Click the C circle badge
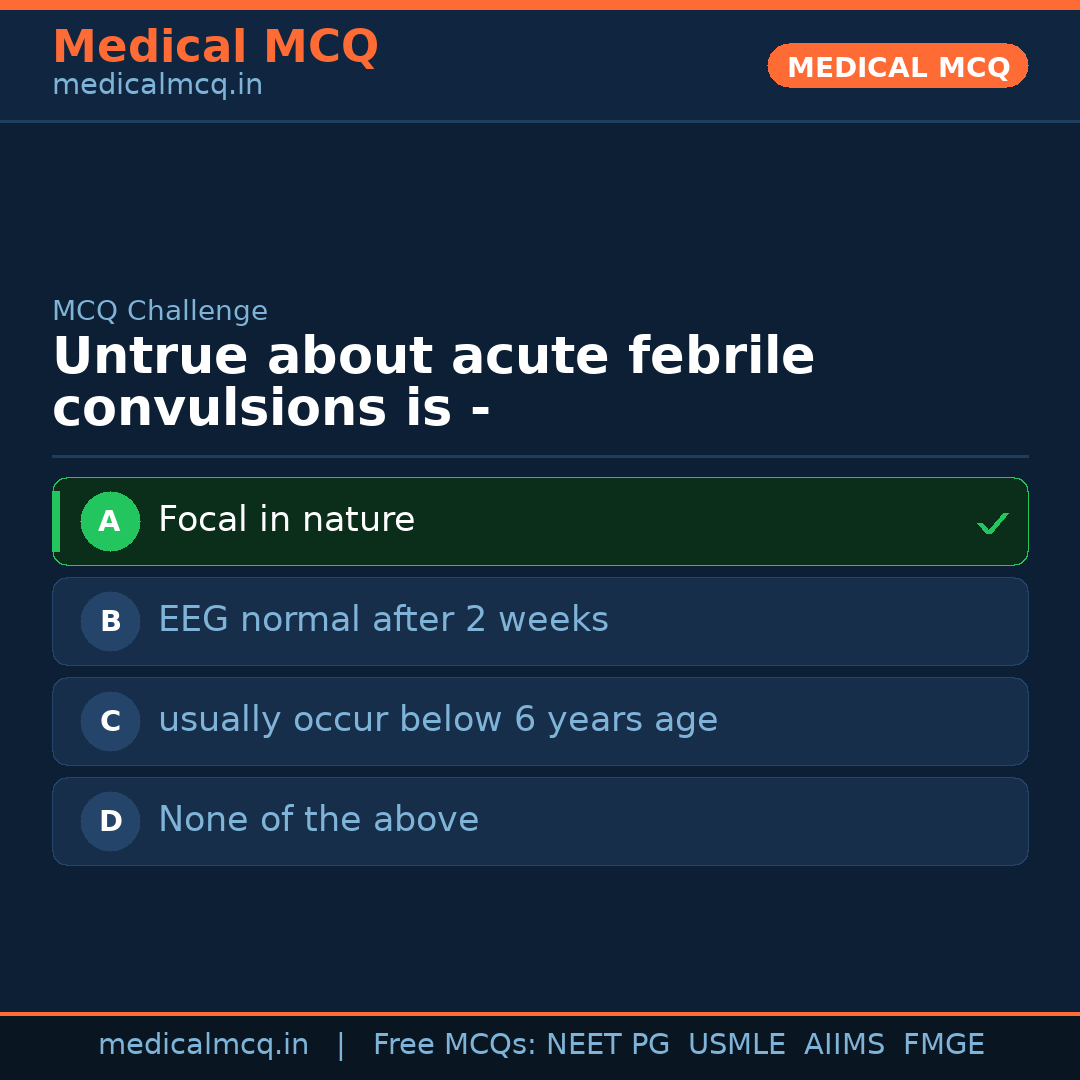Viewport: 1080px width, 1080px height. pos(110,722)
